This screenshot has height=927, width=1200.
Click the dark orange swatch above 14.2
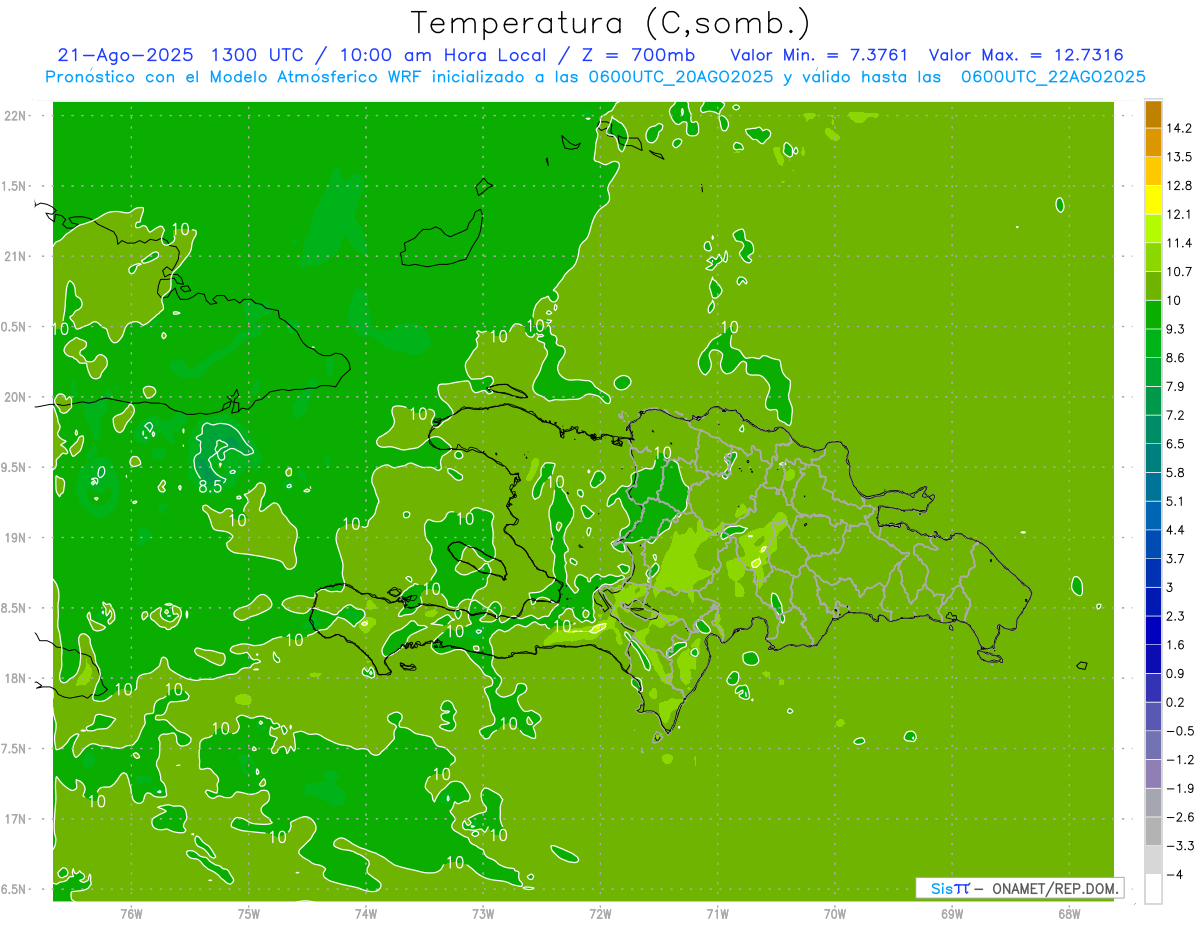pos(1153,114)
